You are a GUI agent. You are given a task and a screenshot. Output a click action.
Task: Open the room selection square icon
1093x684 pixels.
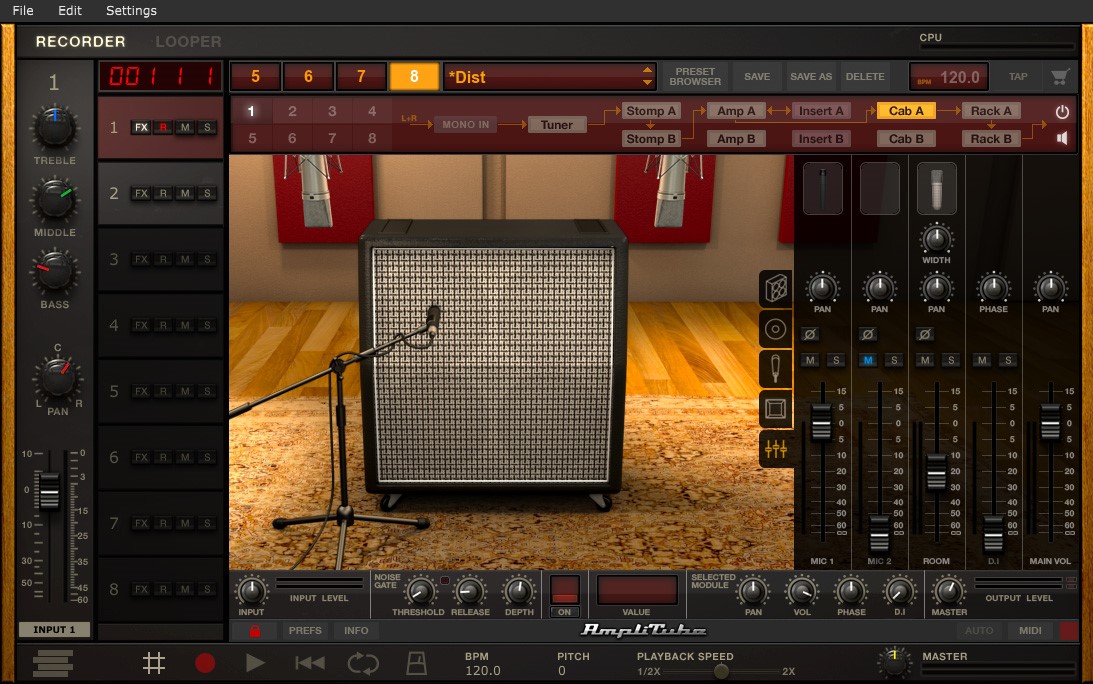pyautogui.click(x=775, y=409)
